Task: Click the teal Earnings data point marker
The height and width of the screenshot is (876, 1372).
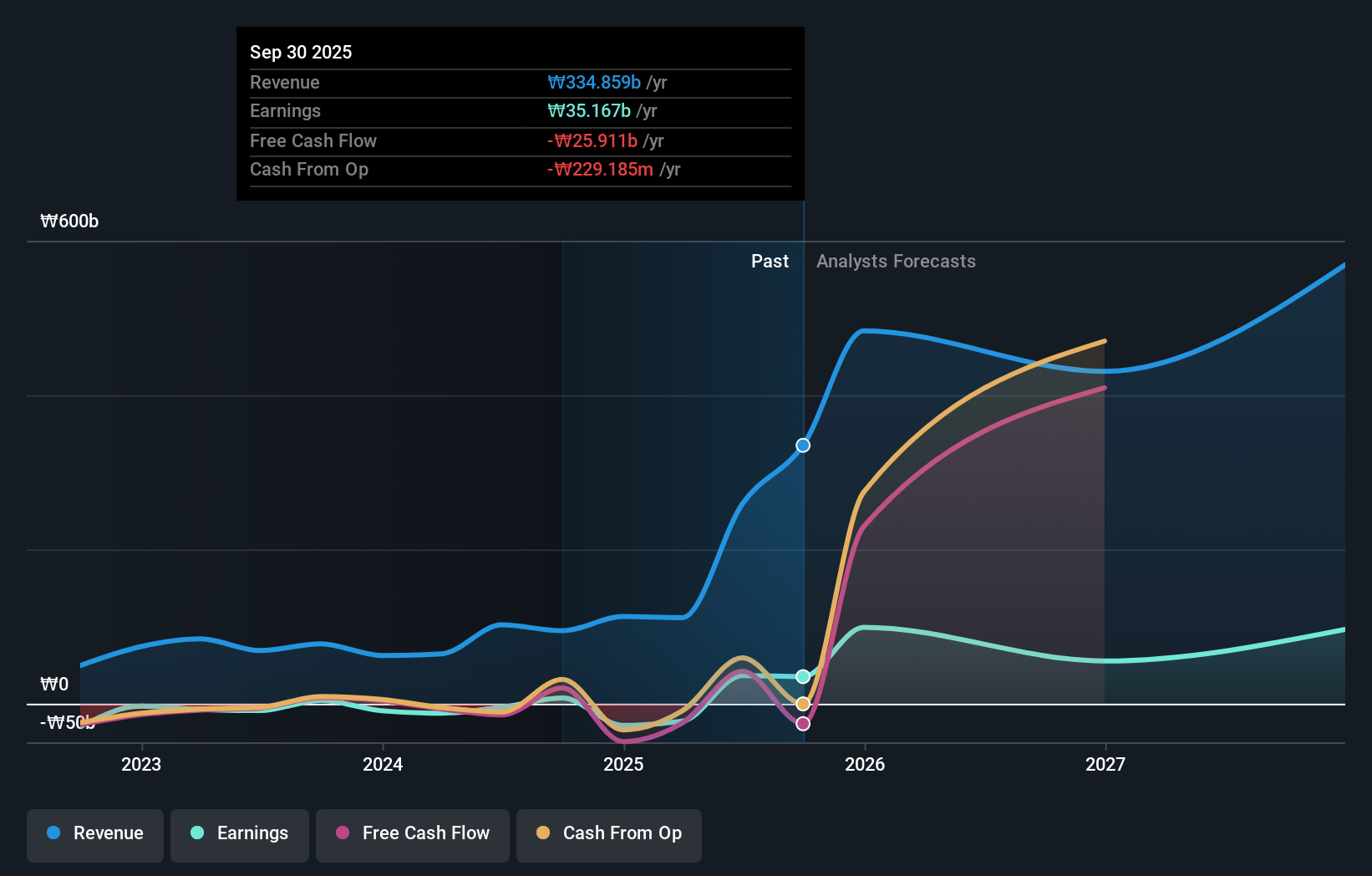Action: [803, 676]
